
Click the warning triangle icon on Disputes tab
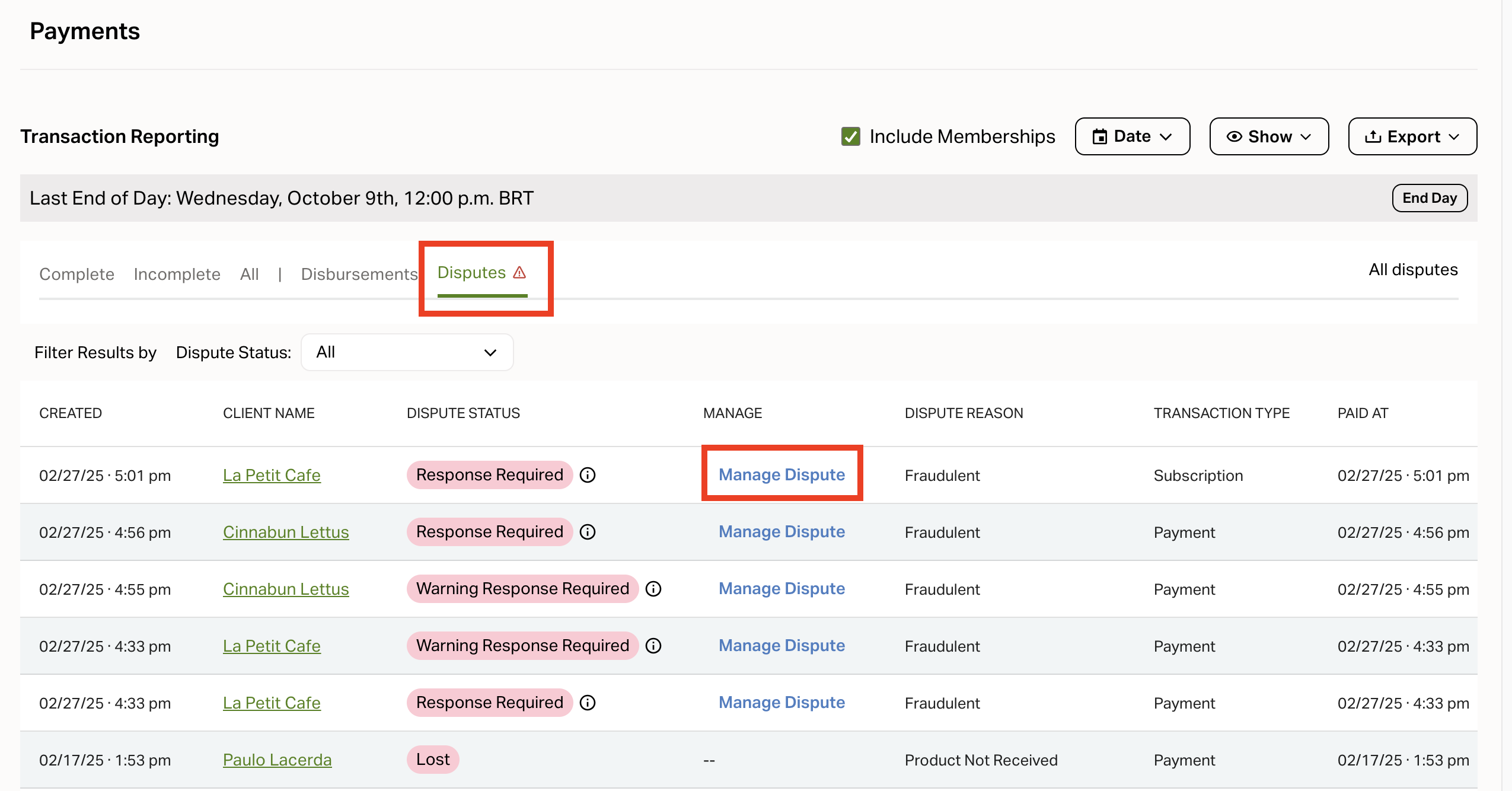tap(519, 272)
